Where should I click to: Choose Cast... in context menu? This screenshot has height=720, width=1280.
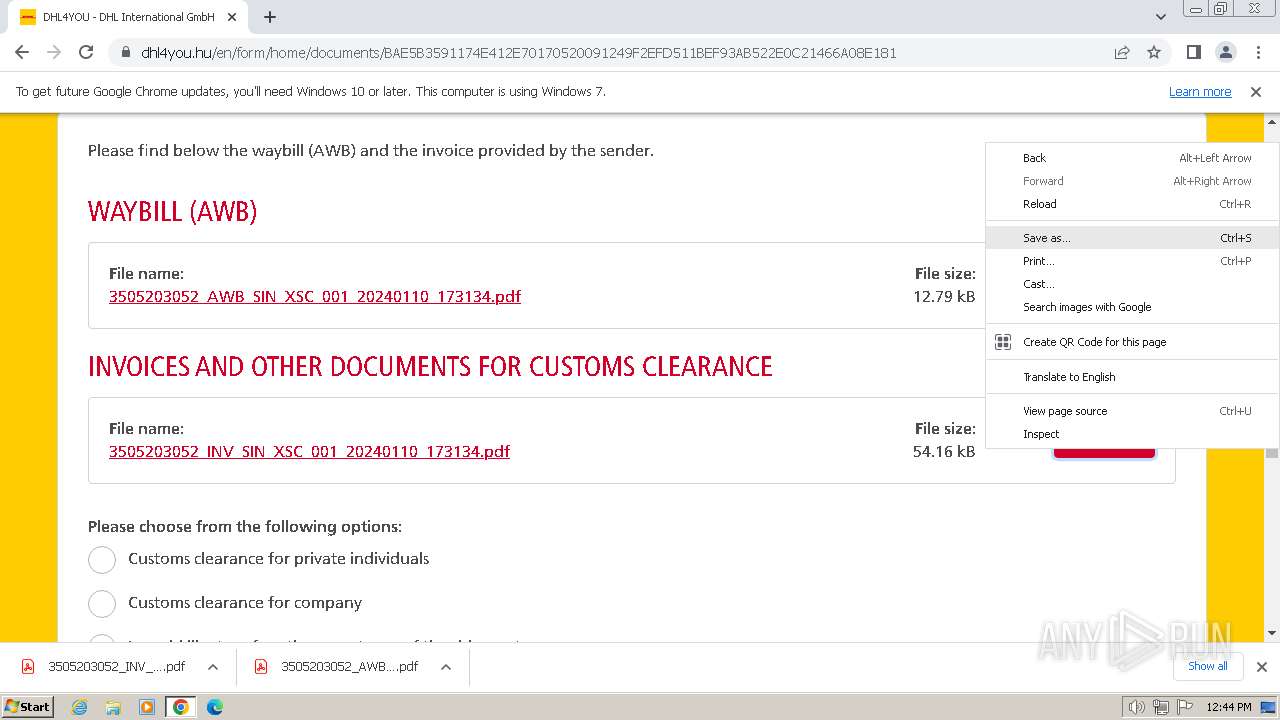click(1132, 284)
